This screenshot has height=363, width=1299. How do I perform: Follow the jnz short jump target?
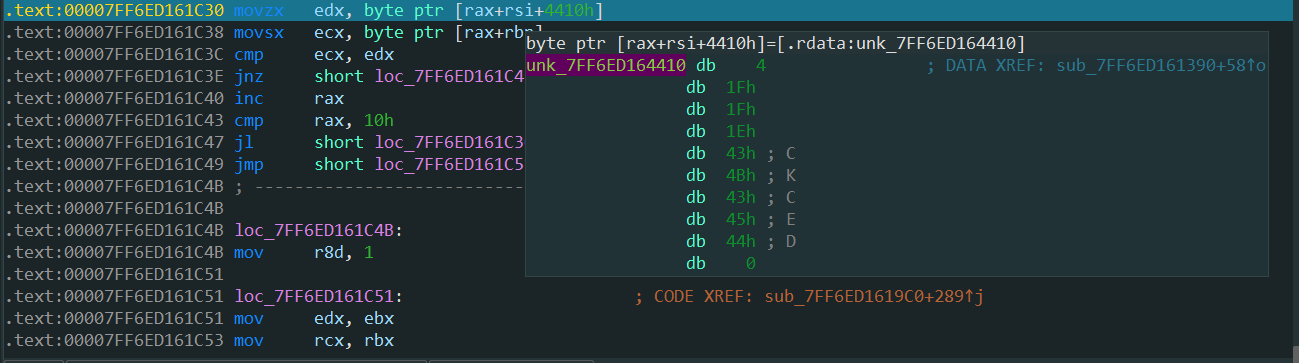tap(450, 76)
